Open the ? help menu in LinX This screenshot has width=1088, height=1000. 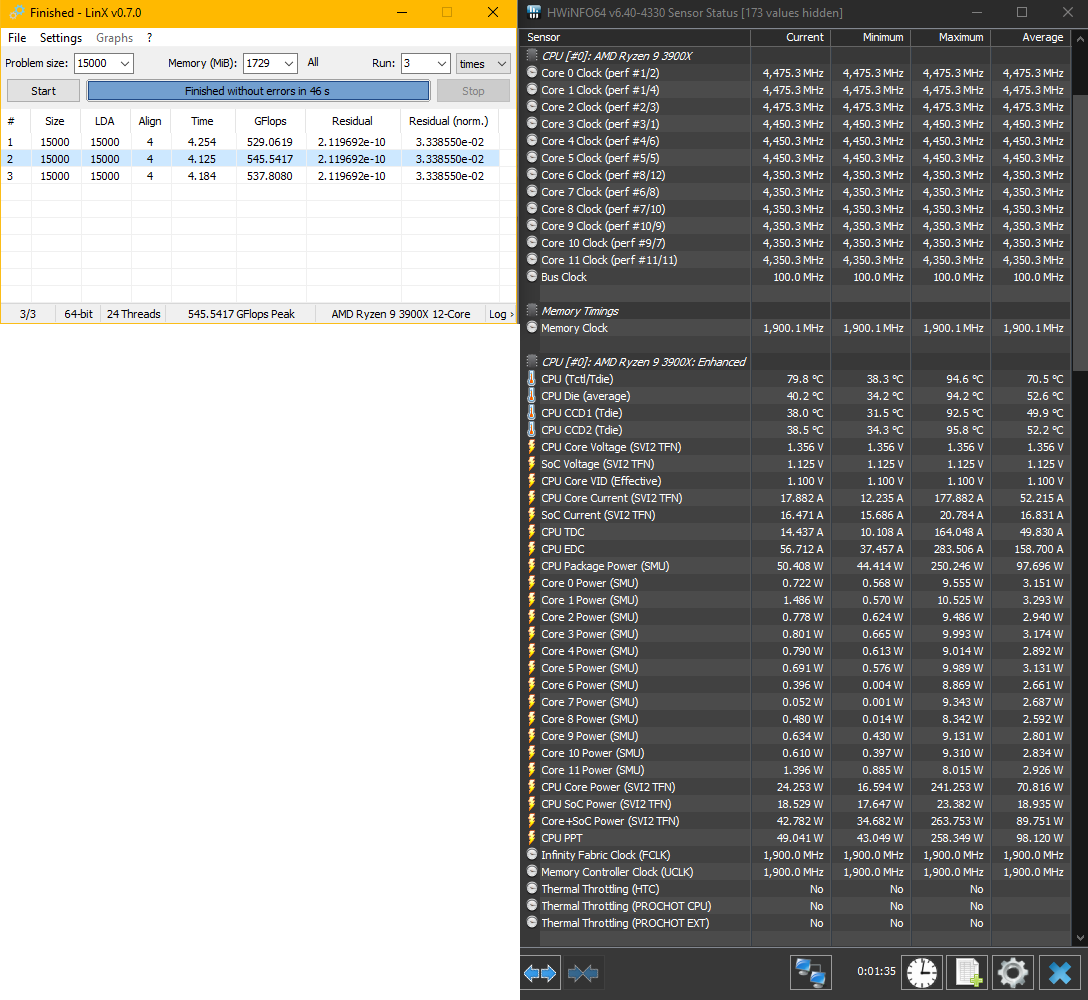pyautogui.click(x=149, y=37)
